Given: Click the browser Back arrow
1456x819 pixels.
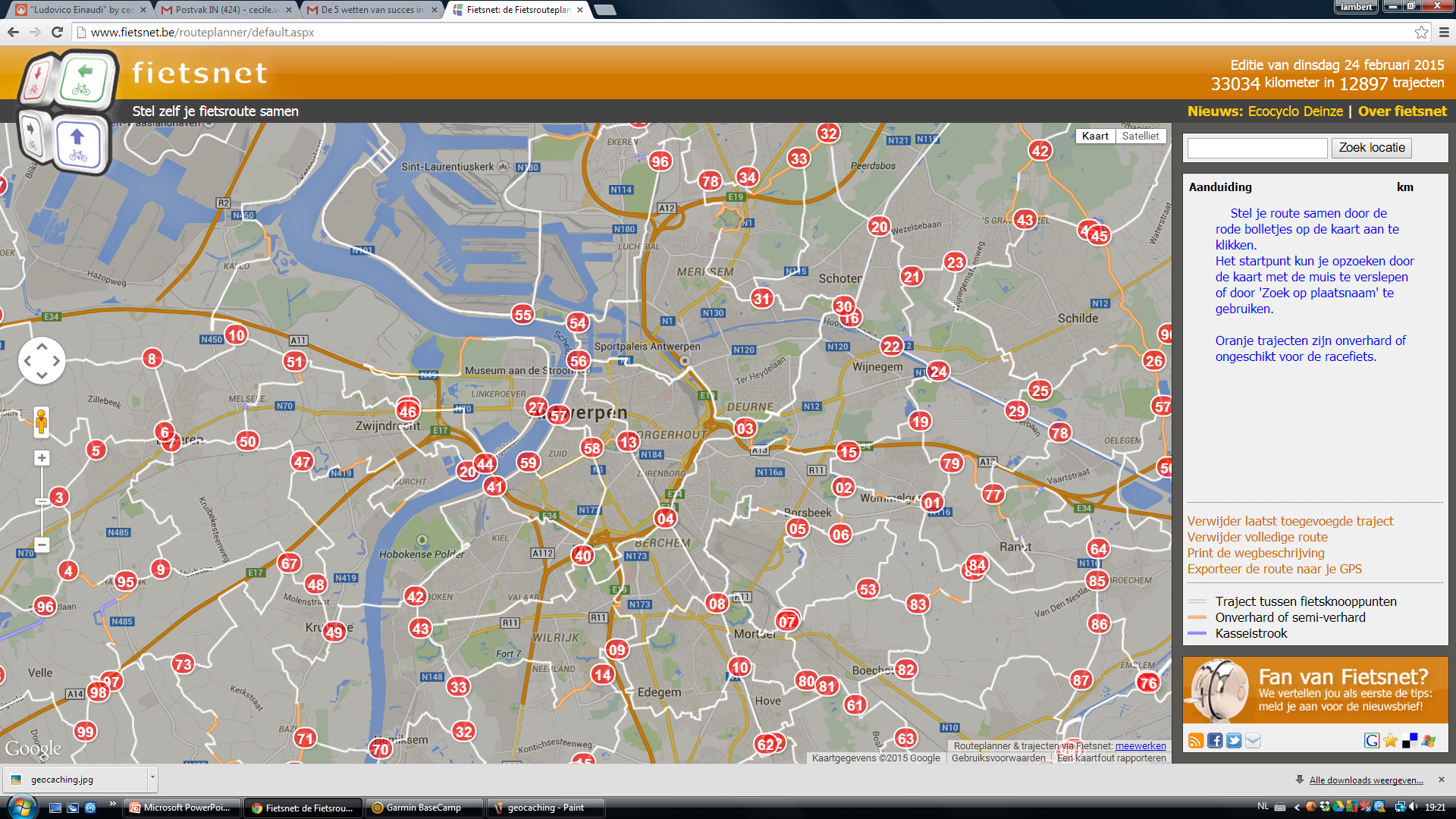Looking at the screenshot, I should (13, 32).
